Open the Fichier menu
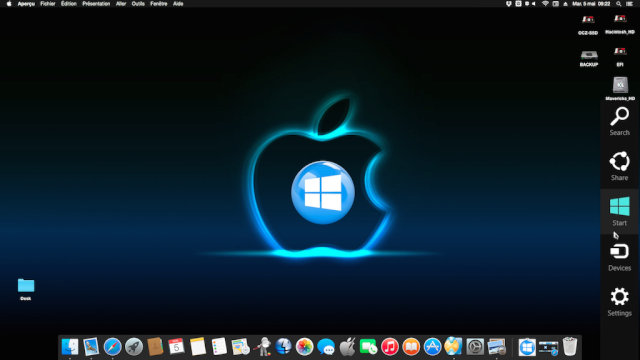 tap(48, 4)
